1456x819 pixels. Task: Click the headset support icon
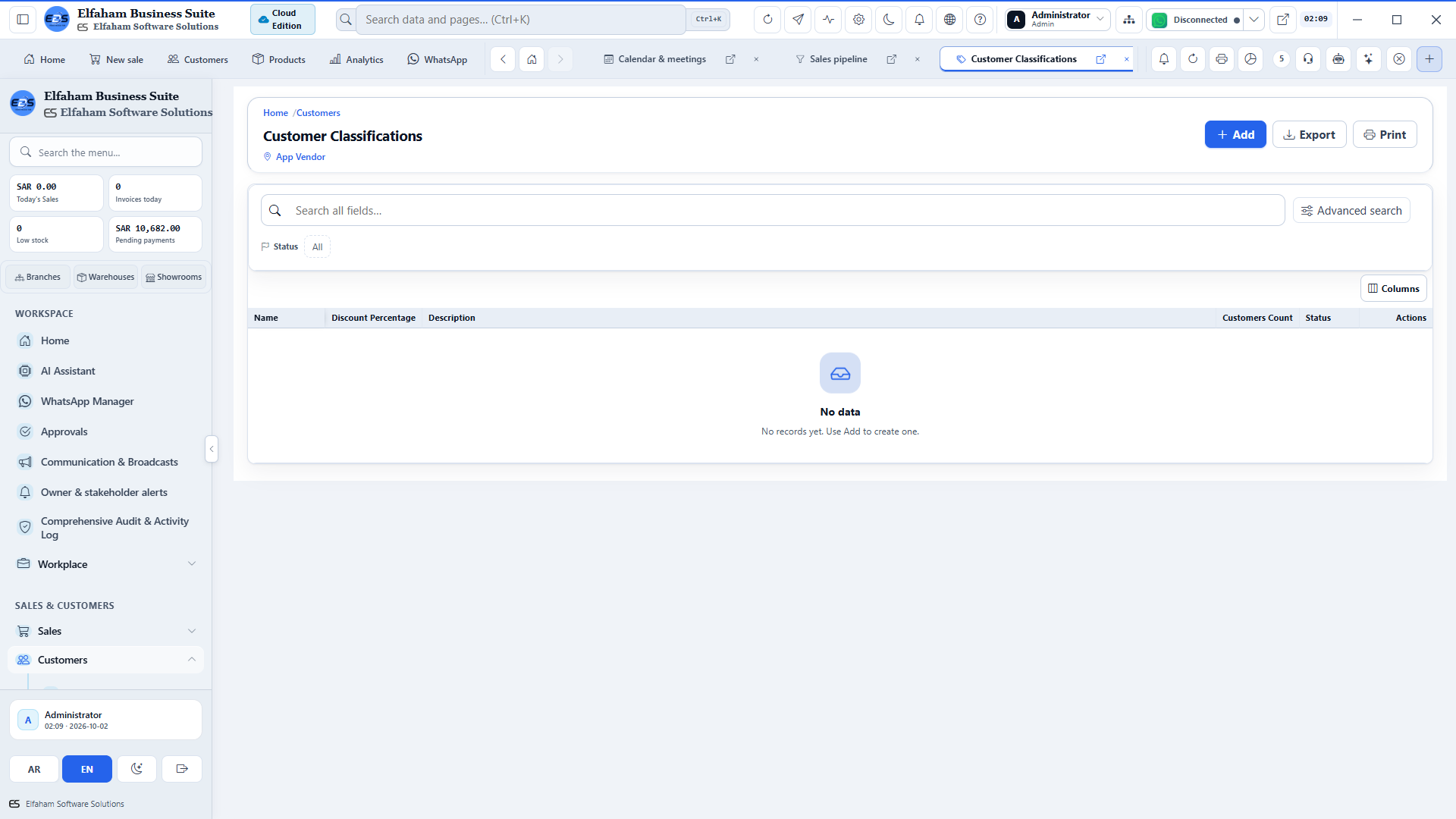[x=1308, y=59]
